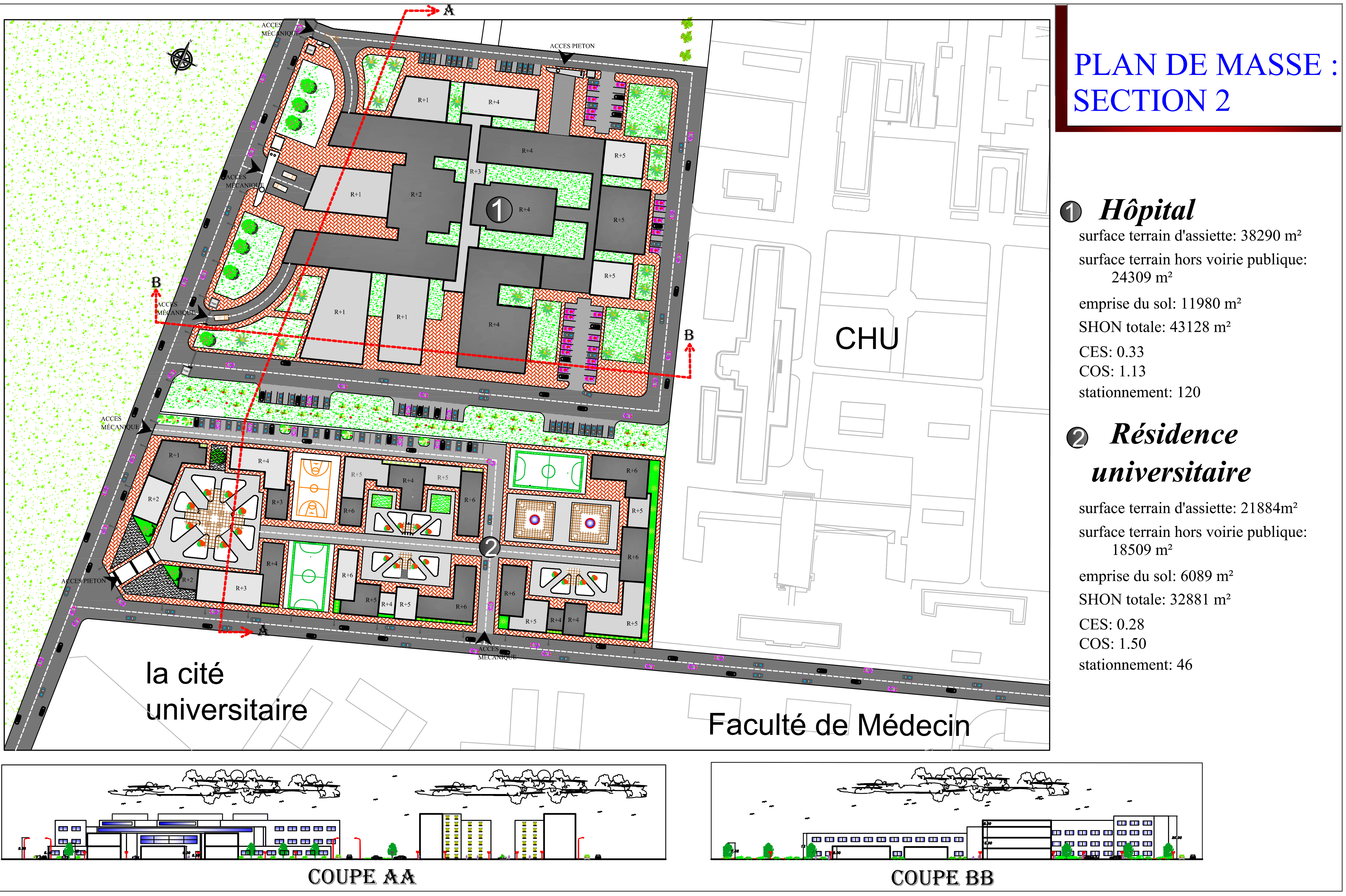Click the COUPE BB caption

[x=942, y=878]
